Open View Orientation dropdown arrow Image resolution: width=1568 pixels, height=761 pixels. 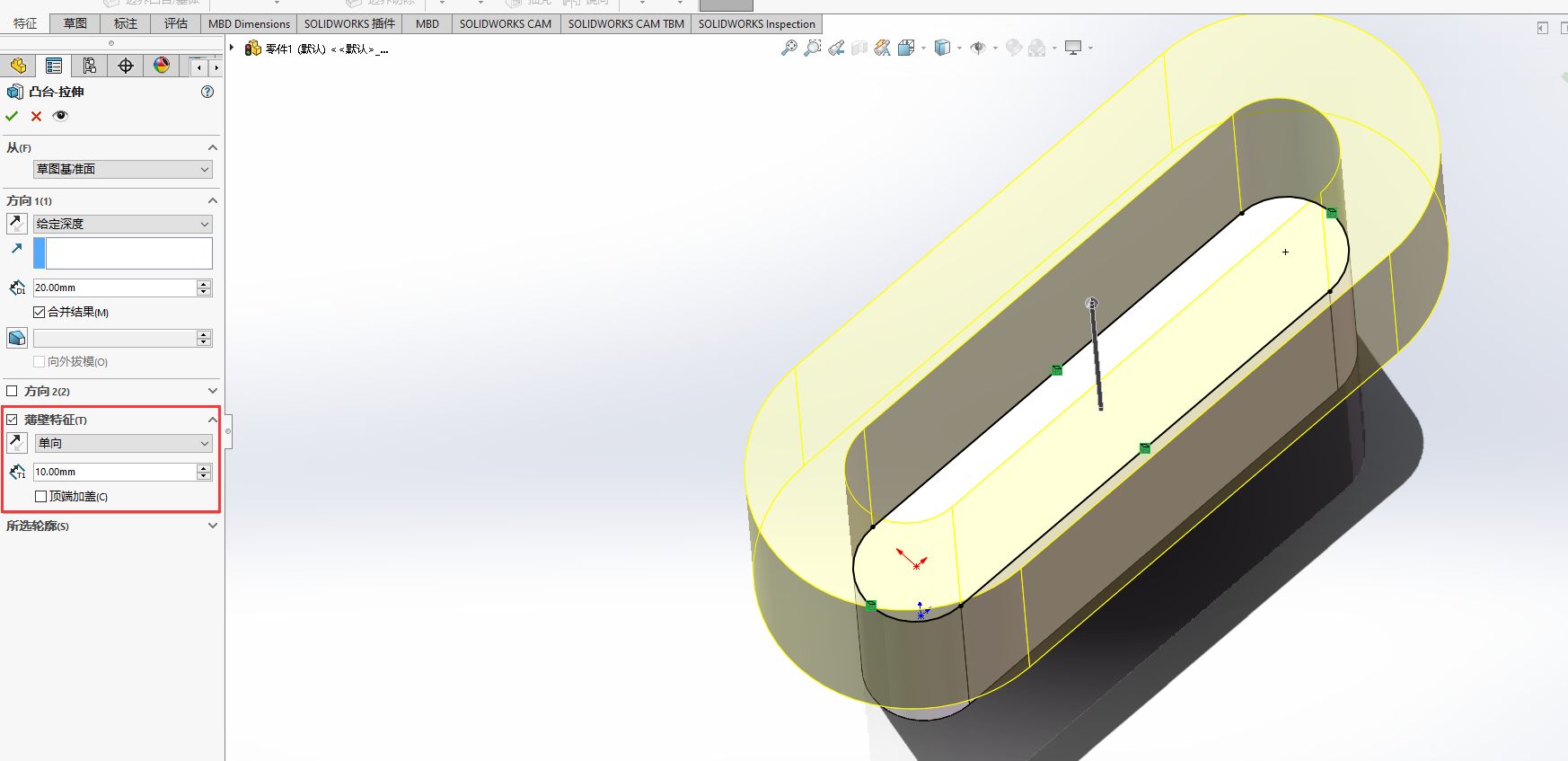click(923, 49)
